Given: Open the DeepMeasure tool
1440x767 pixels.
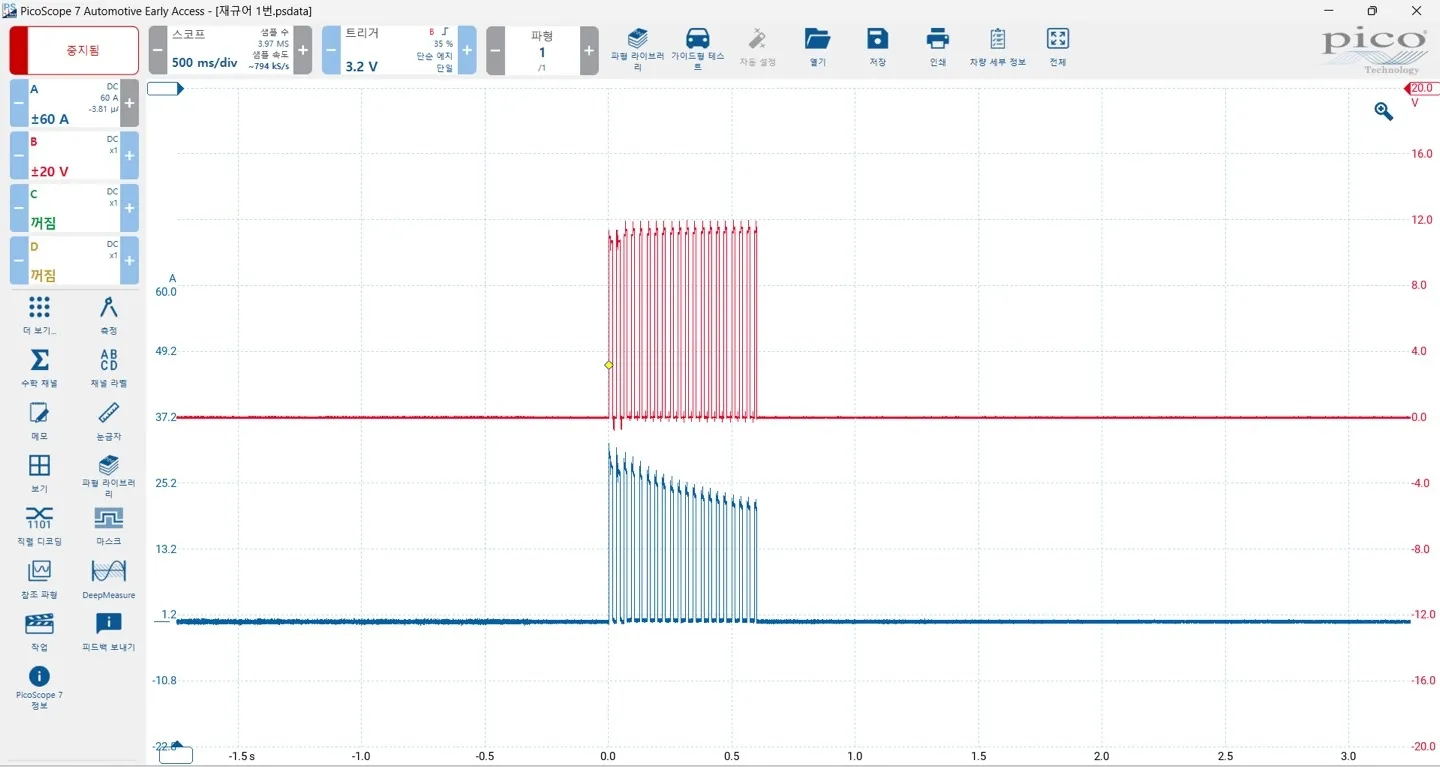Looking at the screenshot, I should (x=109, y=579).
